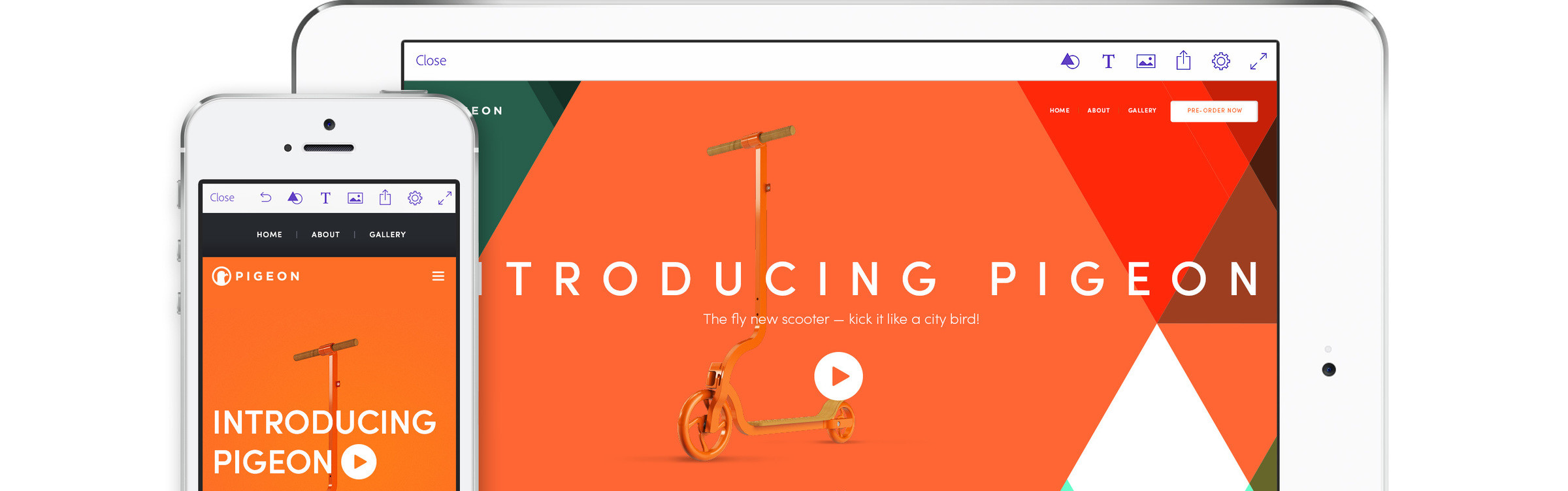Open the HOME item in phone navigation

click(269, 234)
